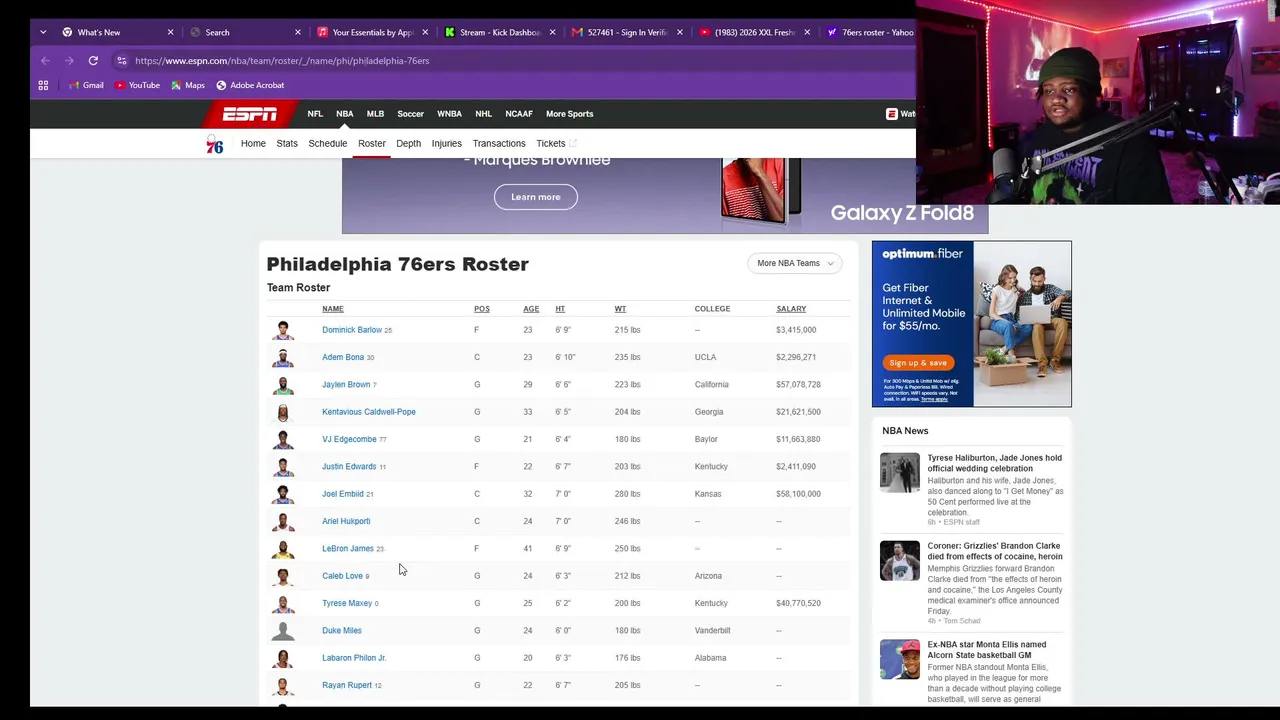Open the Maps bookmark

coord(188,85)
